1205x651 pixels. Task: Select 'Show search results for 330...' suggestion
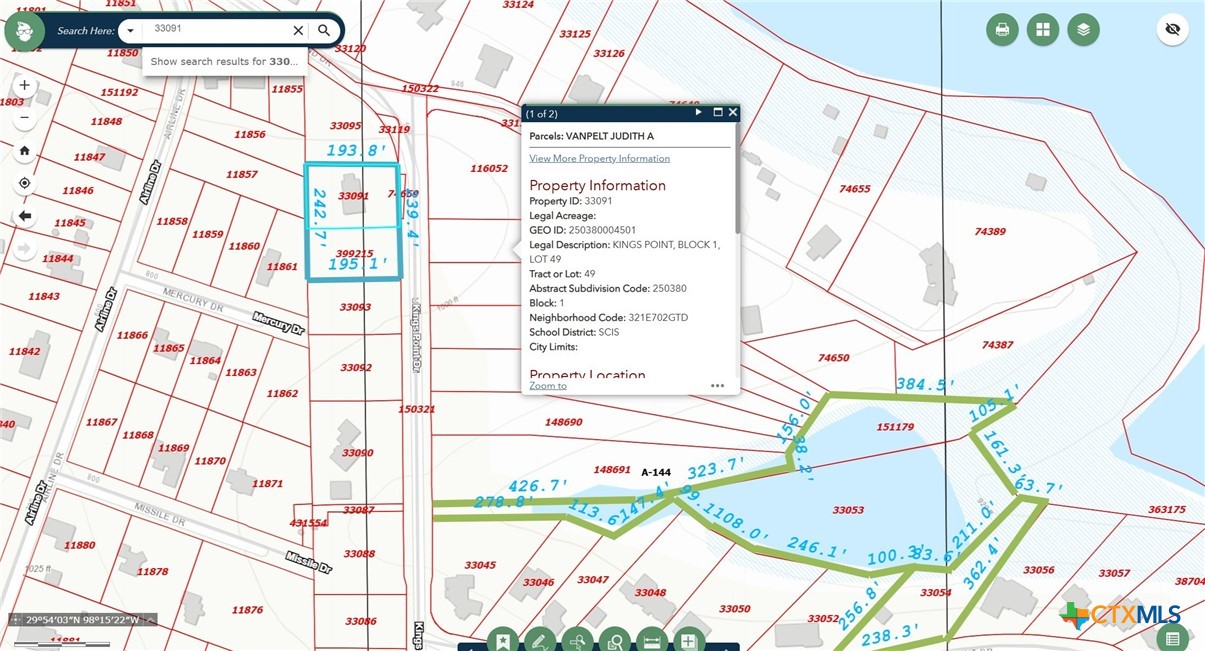[225, 61]
